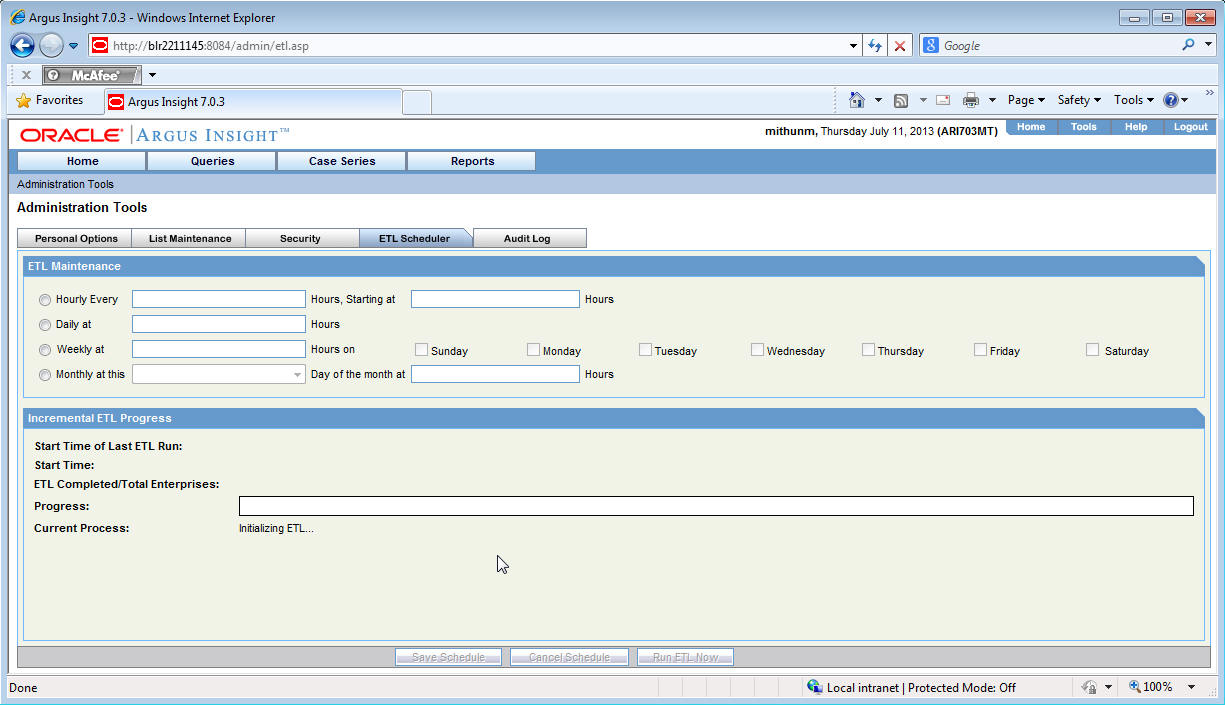Open the Print dropdown arrow

pyautogui.click(x=992, y=100)
